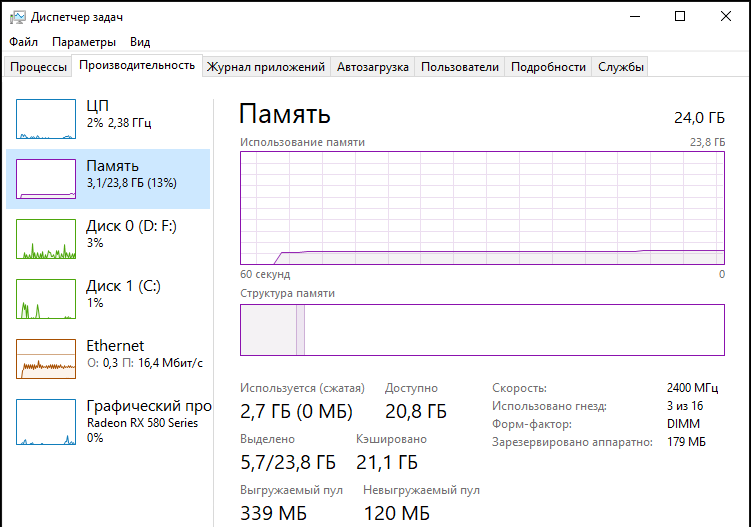Screen dimensions: 751x527
Task: Open the Параметры menu
Action: [84, 42]
